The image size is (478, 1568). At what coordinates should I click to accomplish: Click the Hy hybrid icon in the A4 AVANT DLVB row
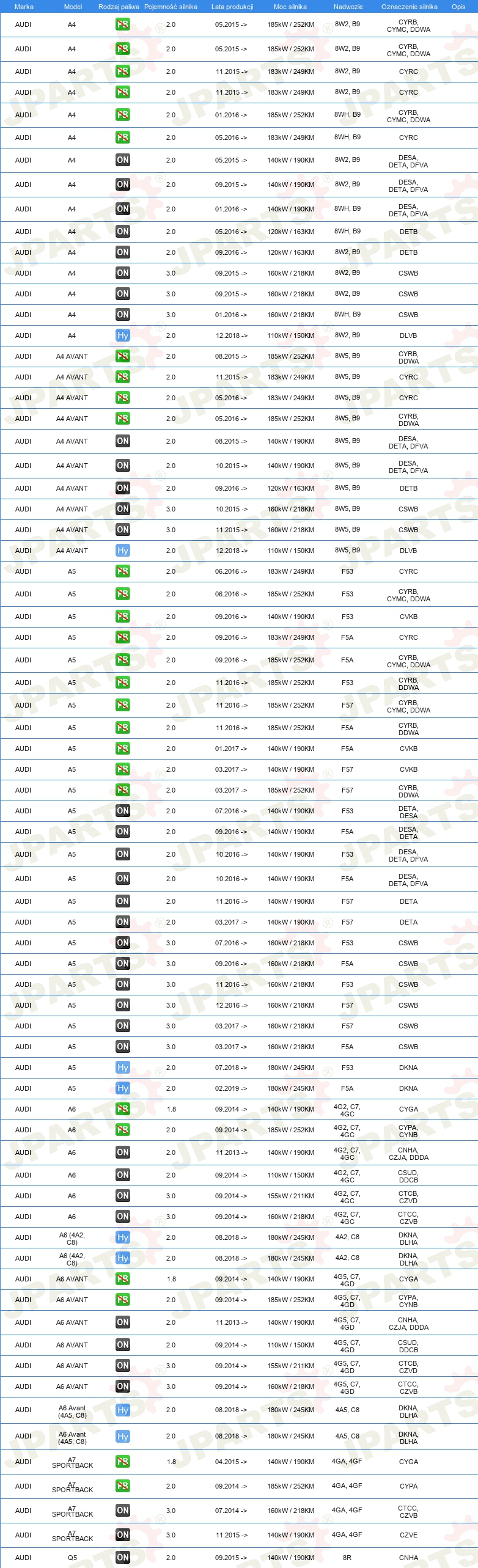123,551
